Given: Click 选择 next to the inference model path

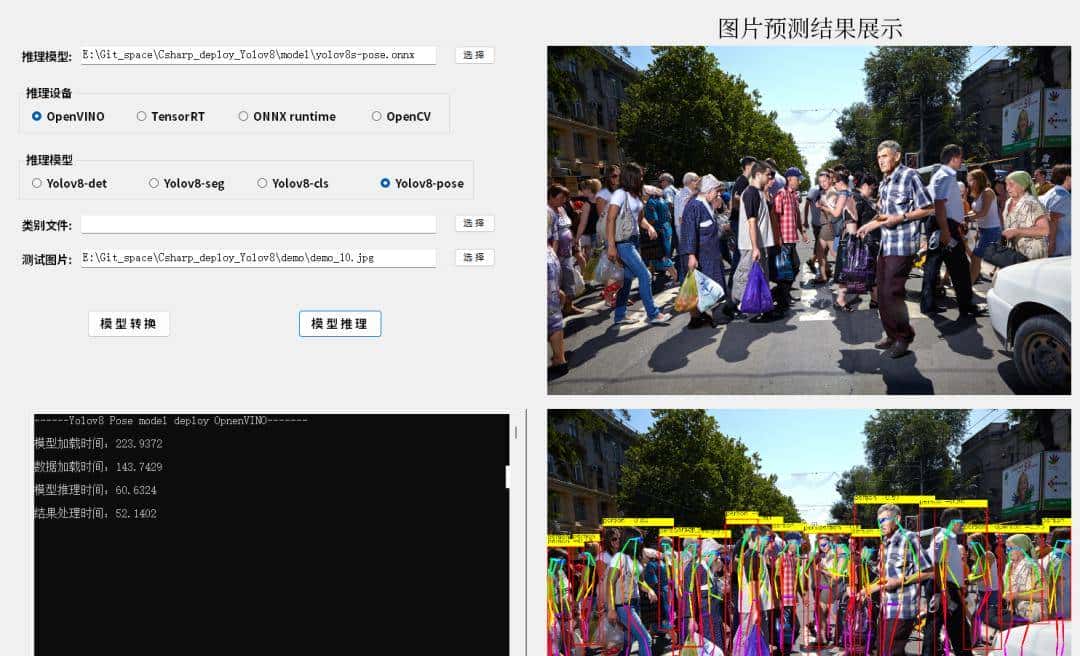Looking at the screenshot, I should (x=473, y=55).
